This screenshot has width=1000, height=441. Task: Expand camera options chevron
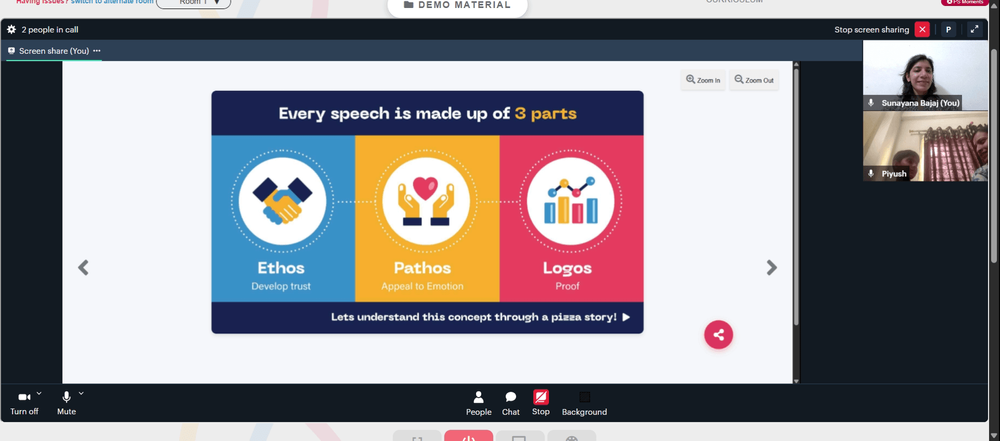pos(40,393)
